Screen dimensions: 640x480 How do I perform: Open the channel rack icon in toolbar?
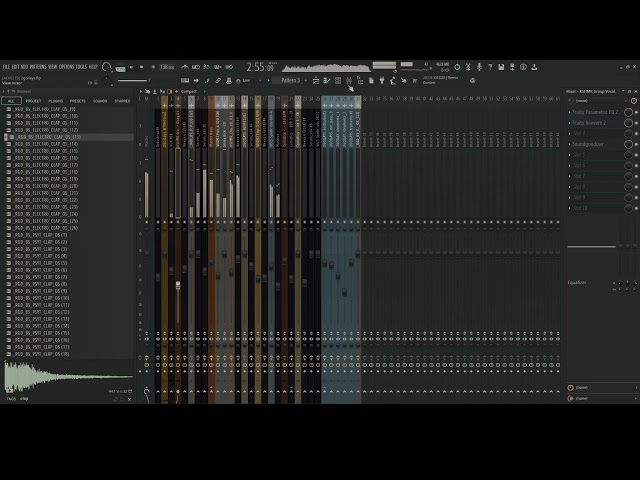pos(338,80)
